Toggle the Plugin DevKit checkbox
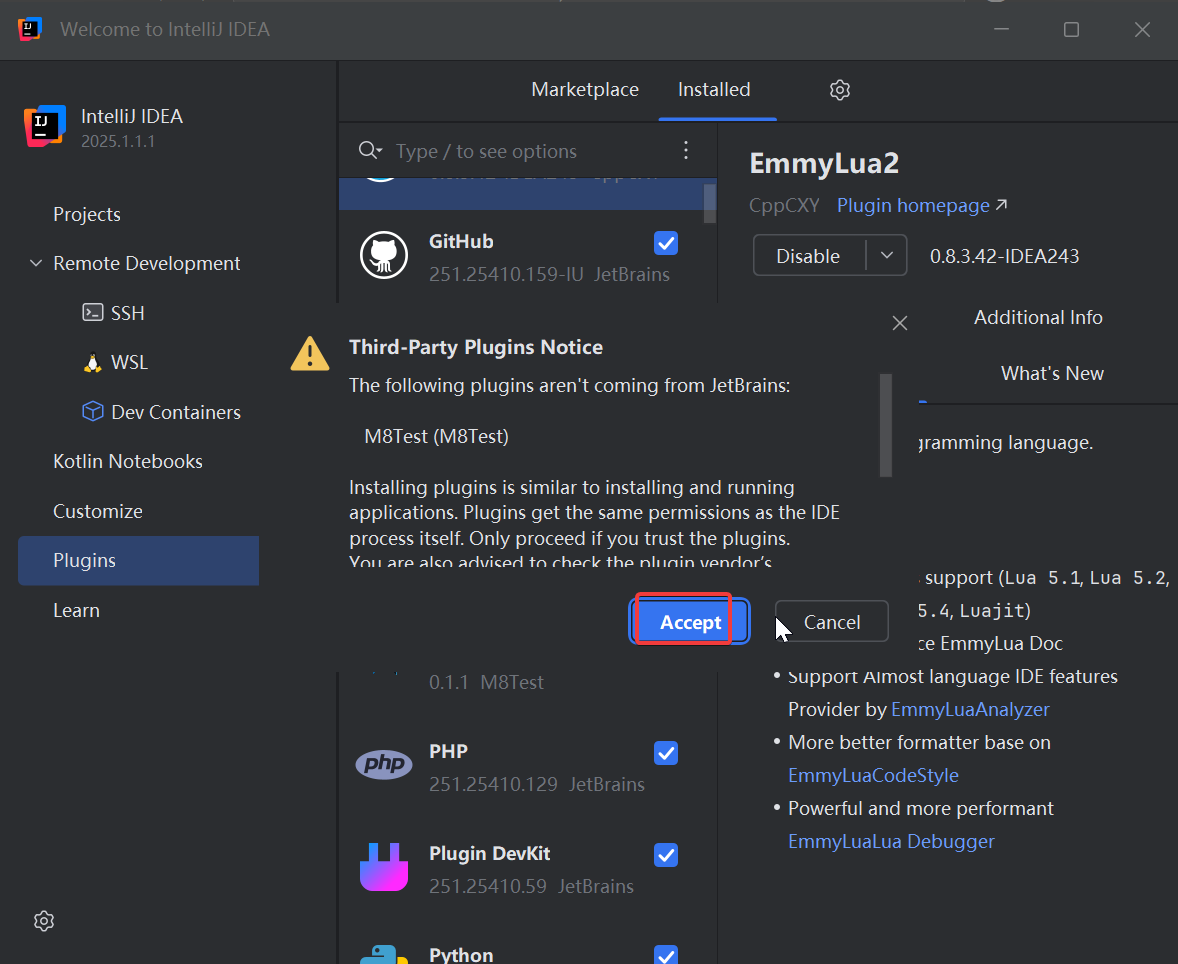This screenshot has height=964, width=1178. click(665, 855)
